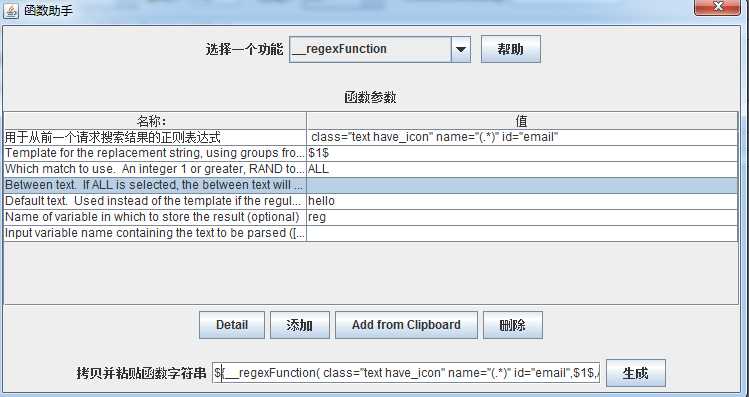Select the highlighted Between text row name
Screen dimensions: 749x397
pyautogui.click(x=155, y=185)
